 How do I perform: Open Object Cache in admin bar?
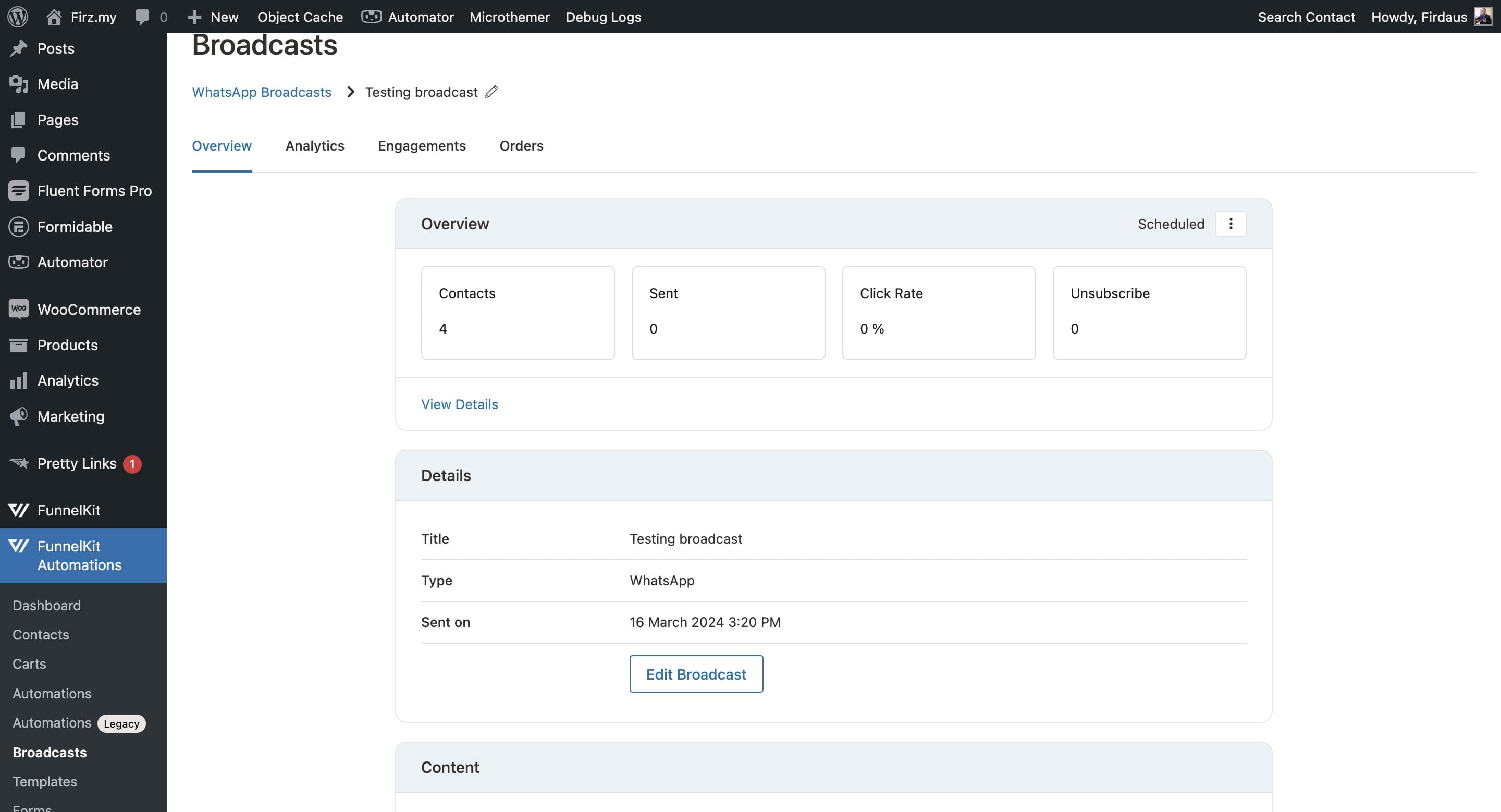pos(300,17)
